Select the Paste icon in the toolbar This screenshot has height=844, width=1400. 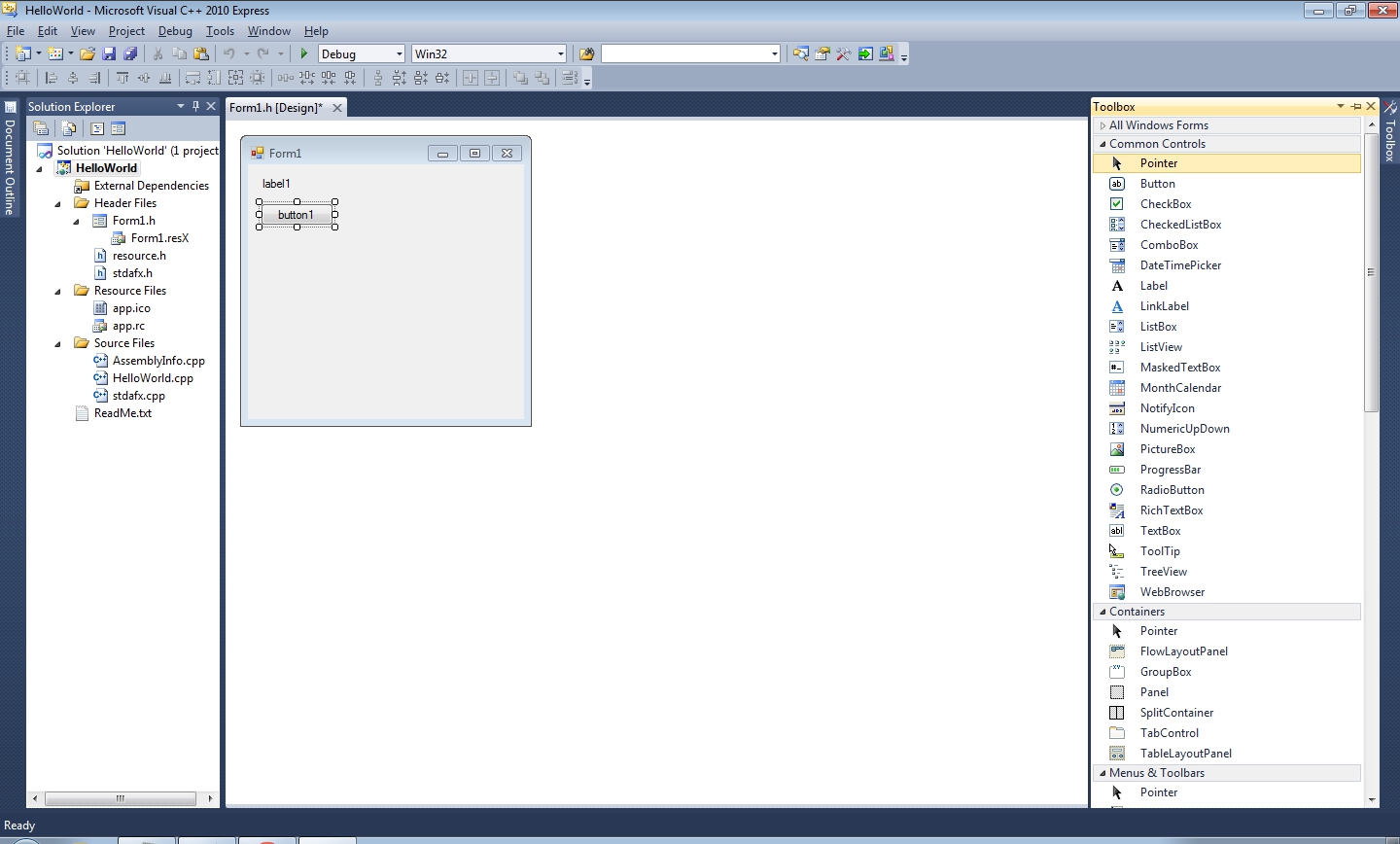coord(201,53)
